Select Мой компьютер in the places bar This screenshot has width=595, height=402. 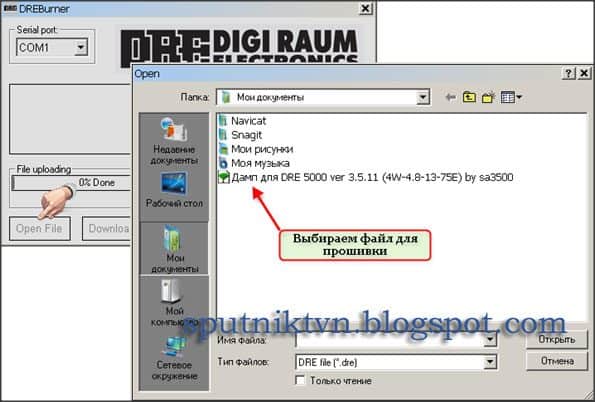pyautogui.click(x=174, y=302)
